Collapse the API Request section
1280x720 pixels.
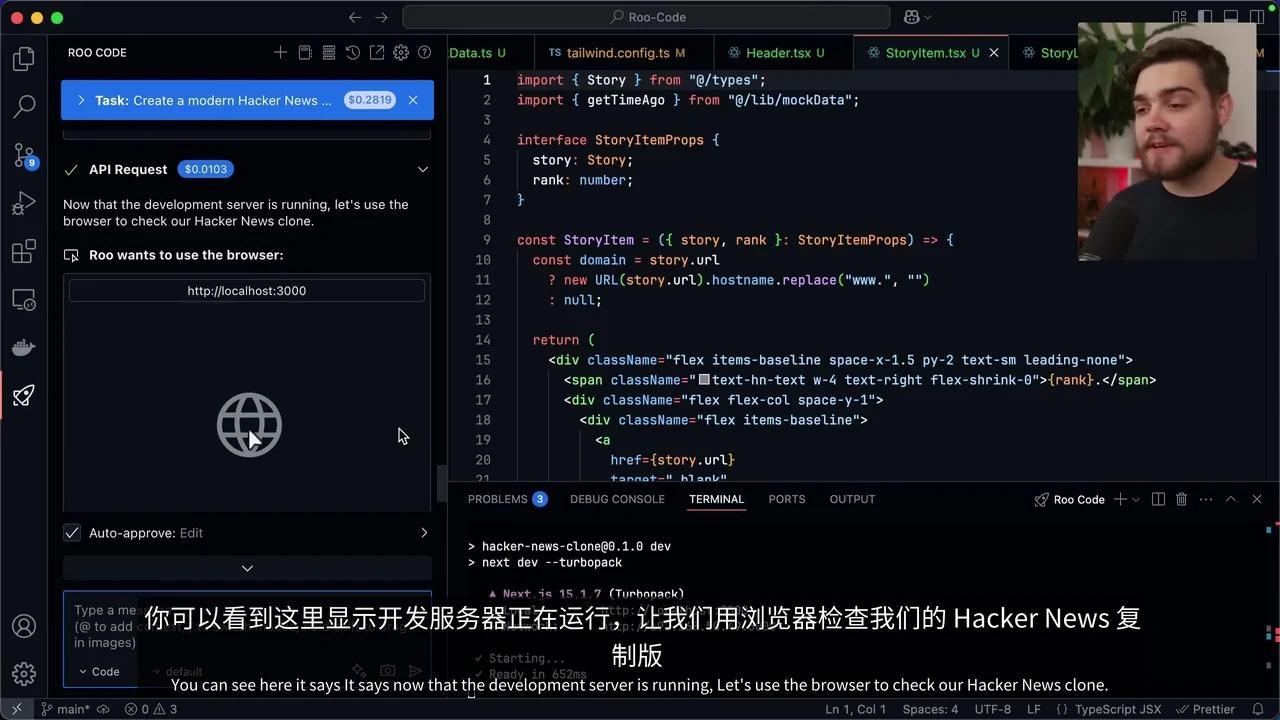coord(423,169)
